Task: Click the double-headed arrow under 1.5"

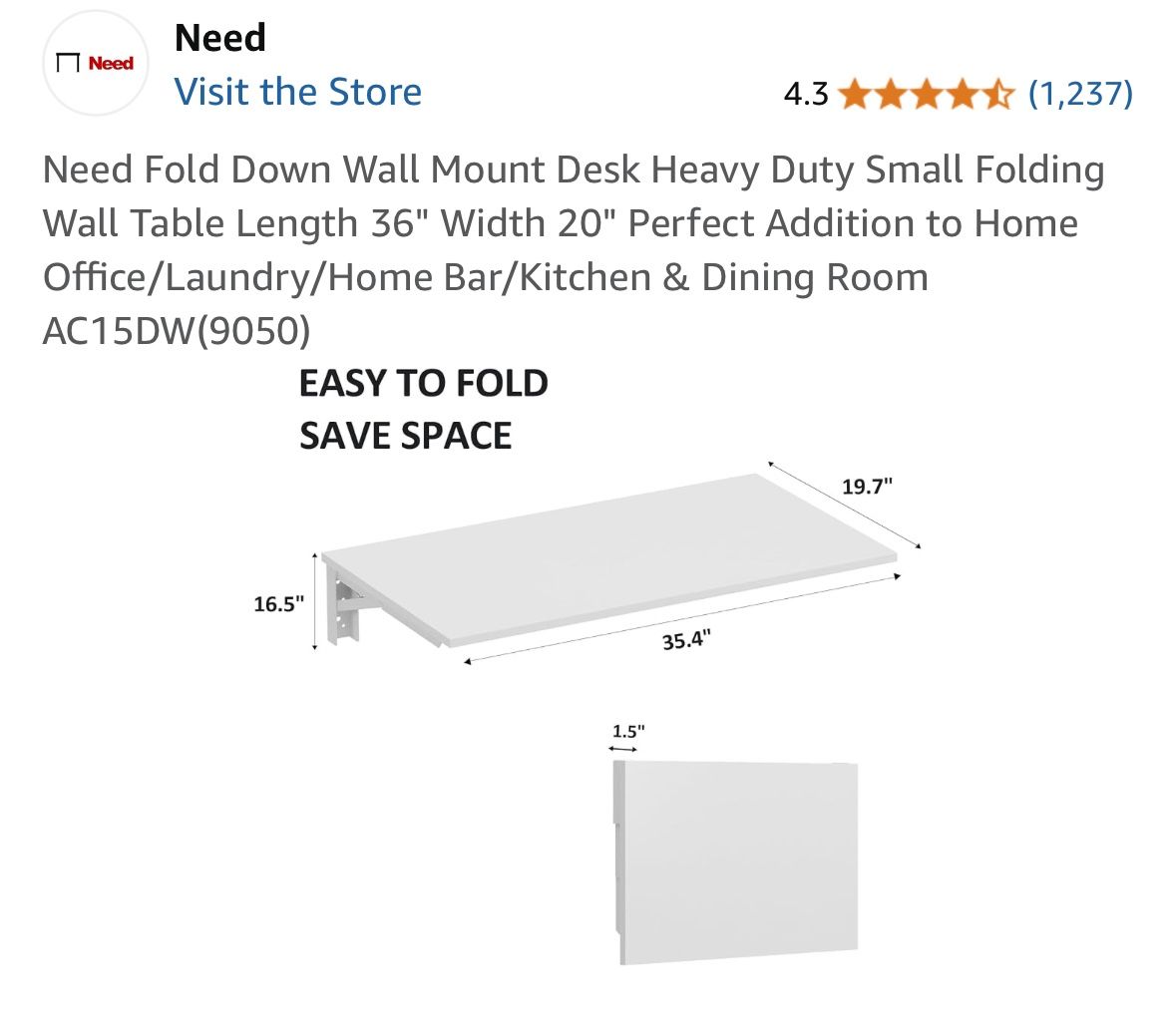Action: pos(623,749)
